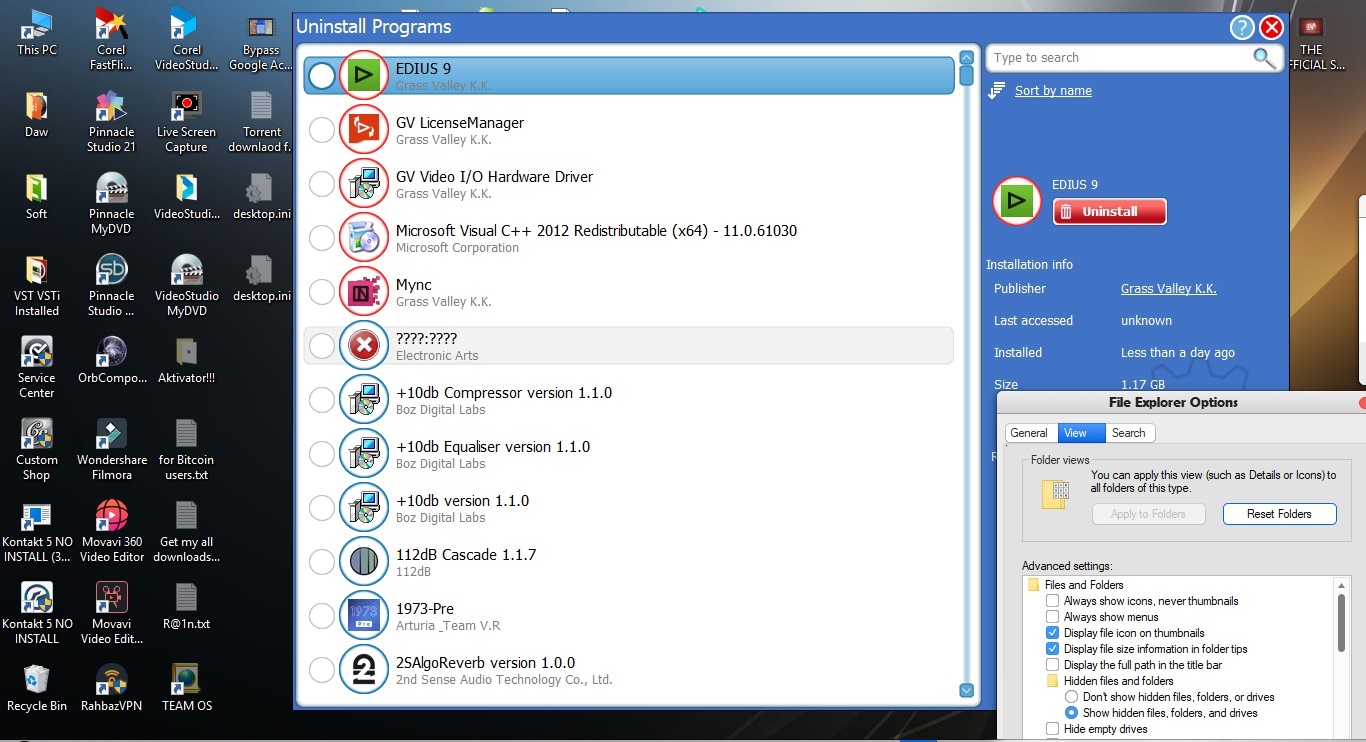Open Recycle Bin on desktop
This screenshot has width=1366, height=742.
(x=37, y=688)
